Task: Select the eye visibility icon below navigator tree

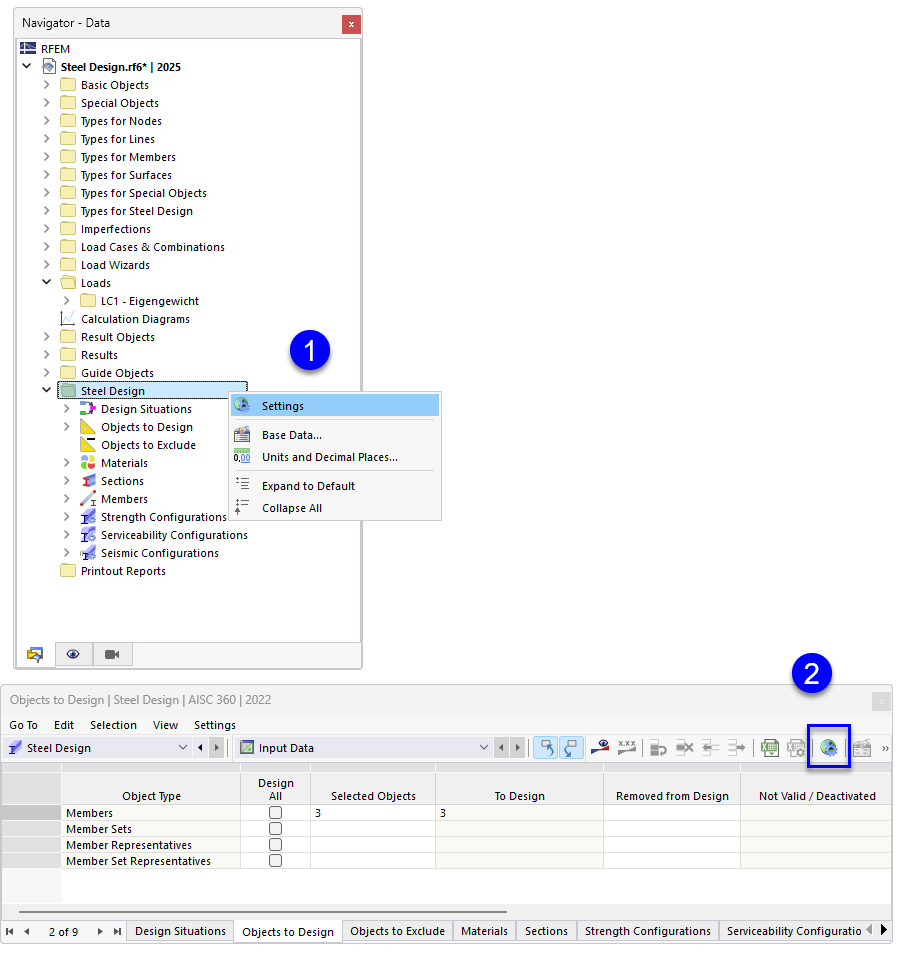Action: click(73, 654)
